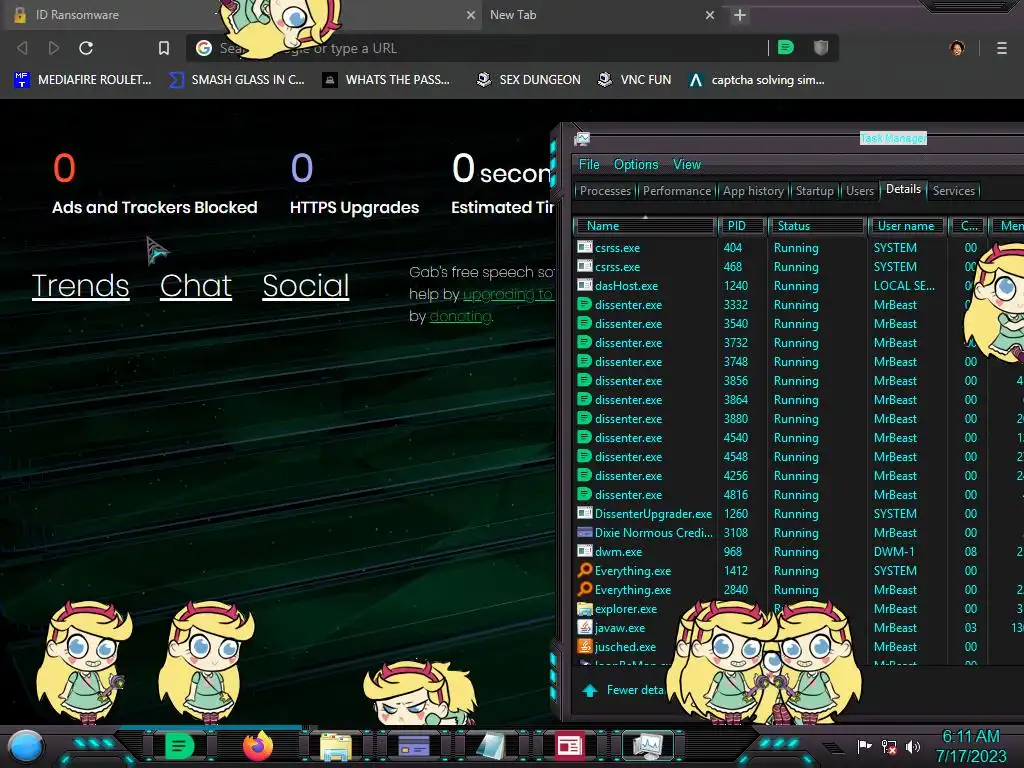This screenshot has height=768, width=1024.
Task: Click the Task Manager title bar icon
Action: (x=582, y=138)
